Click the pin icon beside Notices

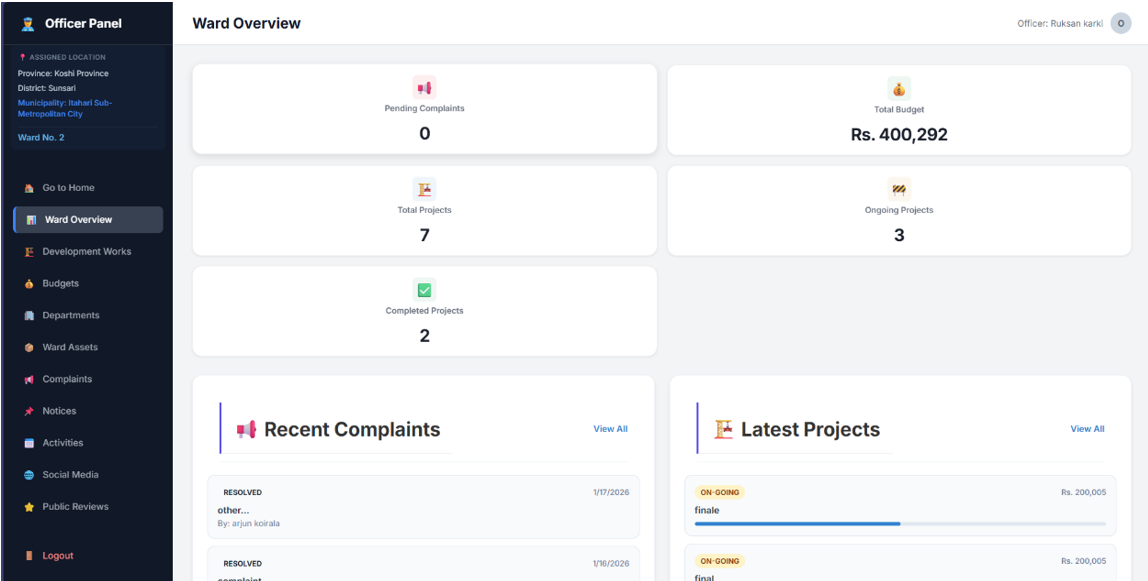tap(29, 411)
